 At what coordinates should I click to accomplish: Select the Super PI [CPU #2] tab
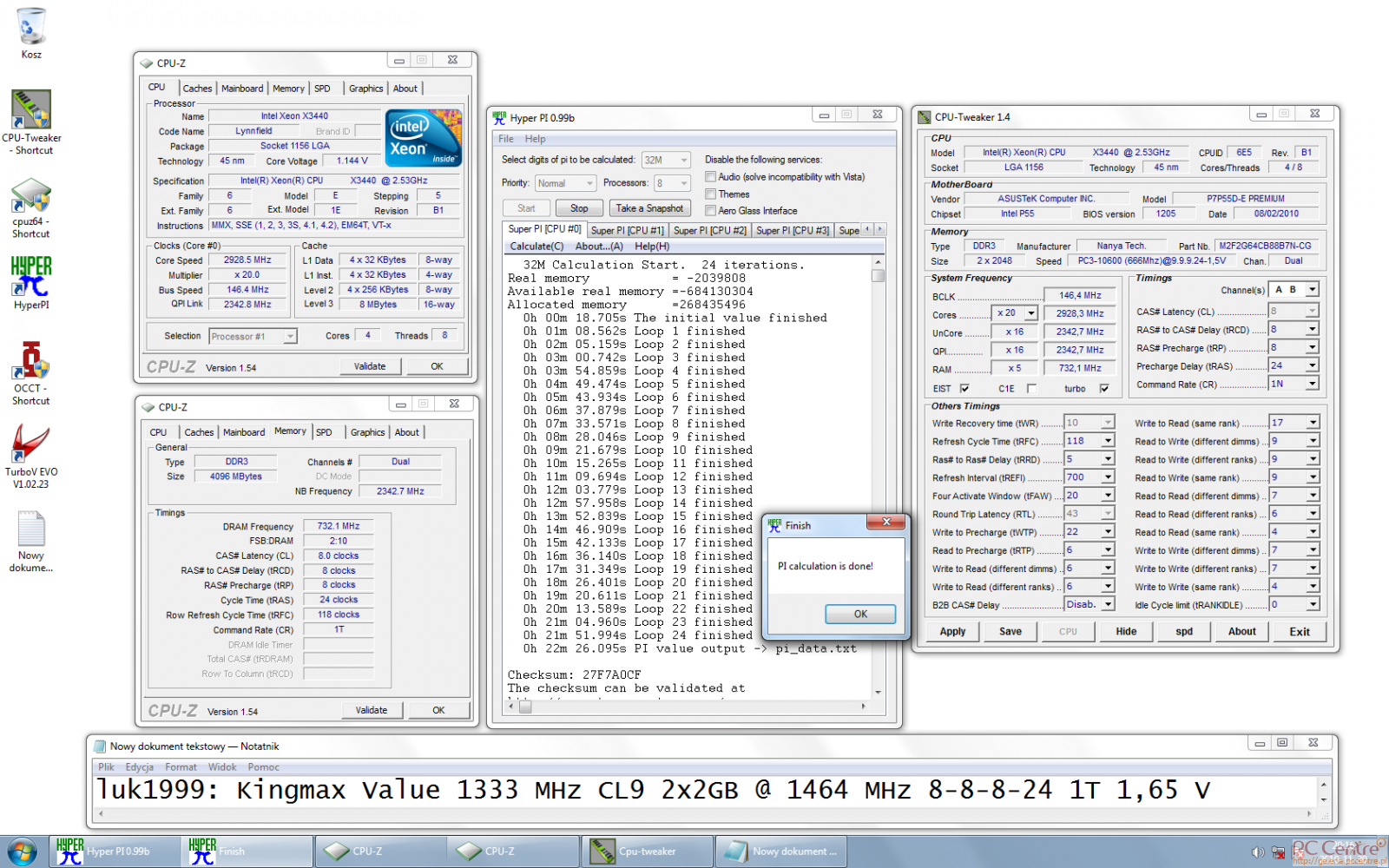pyautogui.click(x=709, y=230)
